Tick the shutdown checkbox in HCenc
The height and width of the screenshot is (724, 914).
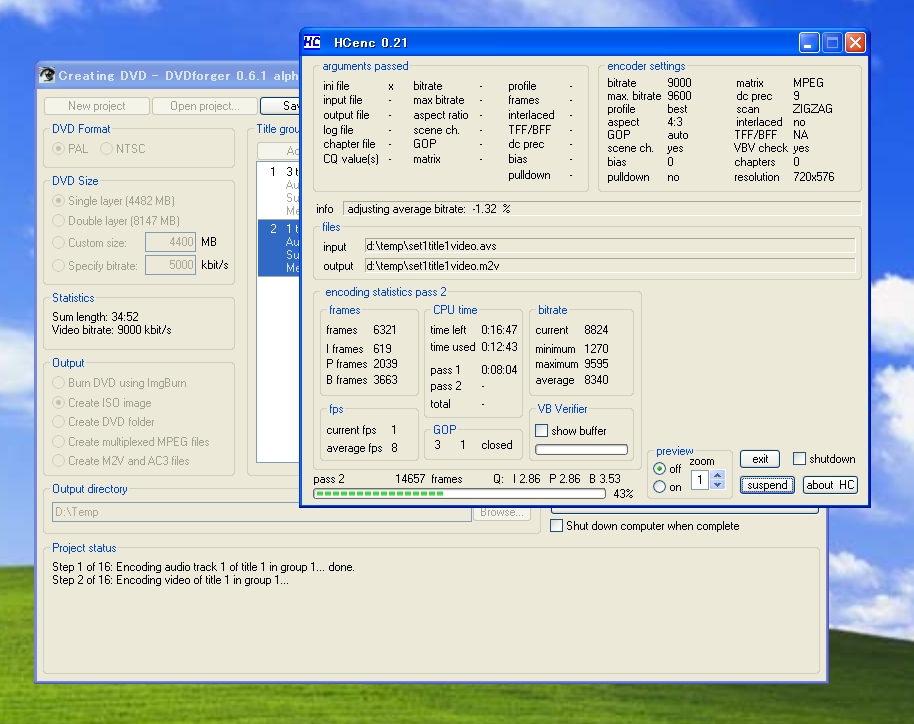click(799, 459)
